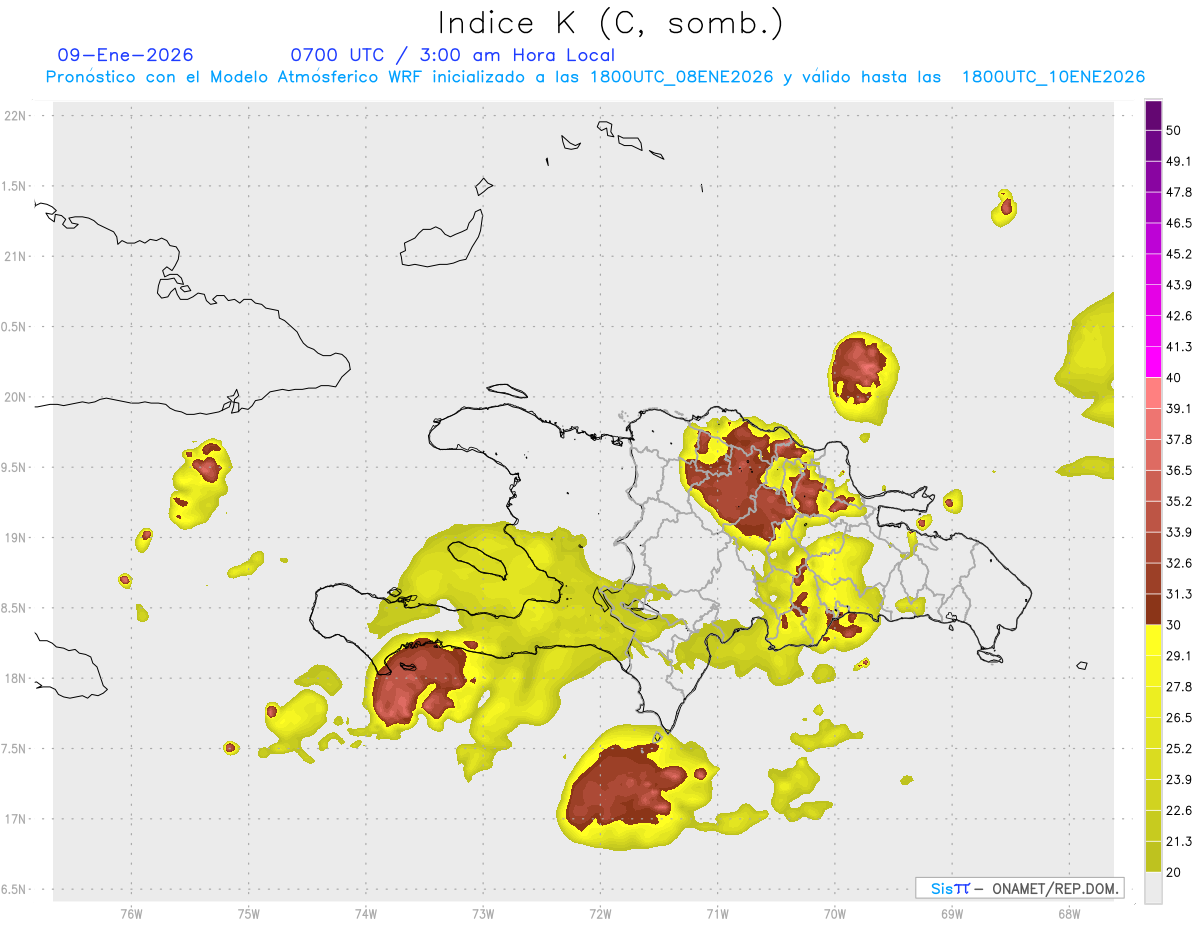The height and width of the screenshot is (927, 1200).
Task: Click the colorbar value '27.8'
Action: click(x=1179, y=687)
